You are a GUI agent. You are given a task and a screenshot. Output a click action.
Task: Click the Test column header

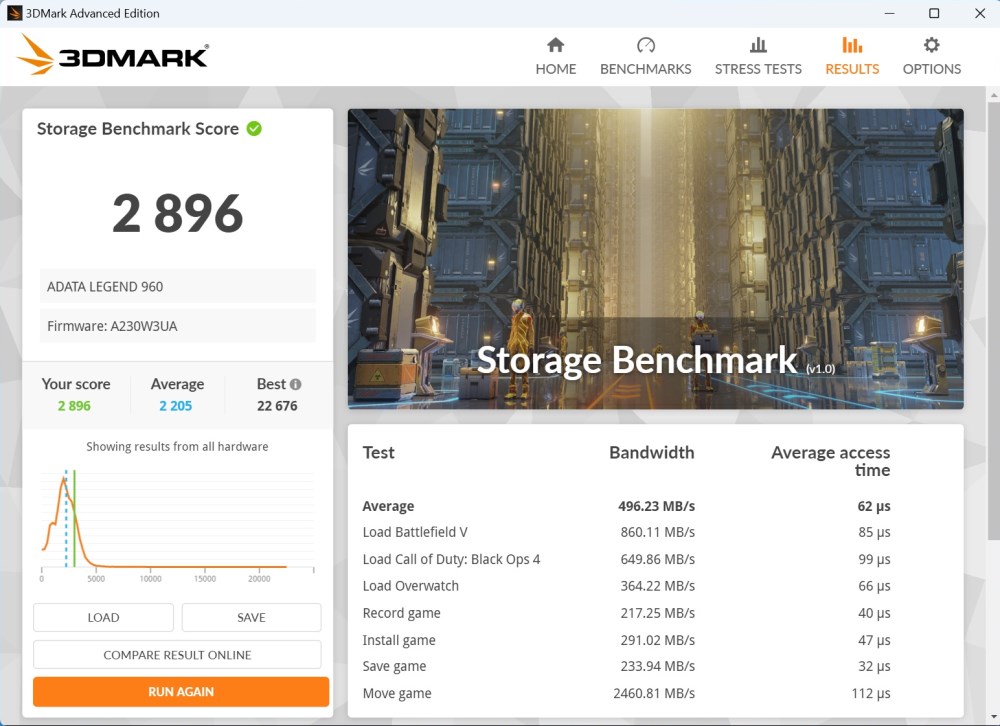pos(378,452)
